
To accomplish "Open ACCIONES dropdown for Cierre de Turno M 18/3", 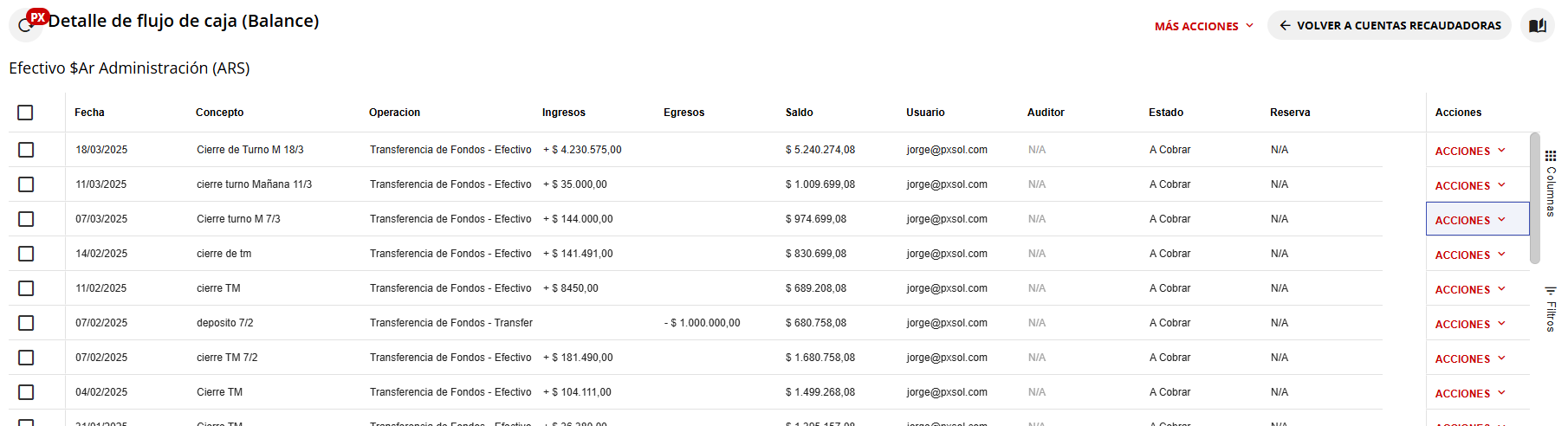I will pos(1469,151).
